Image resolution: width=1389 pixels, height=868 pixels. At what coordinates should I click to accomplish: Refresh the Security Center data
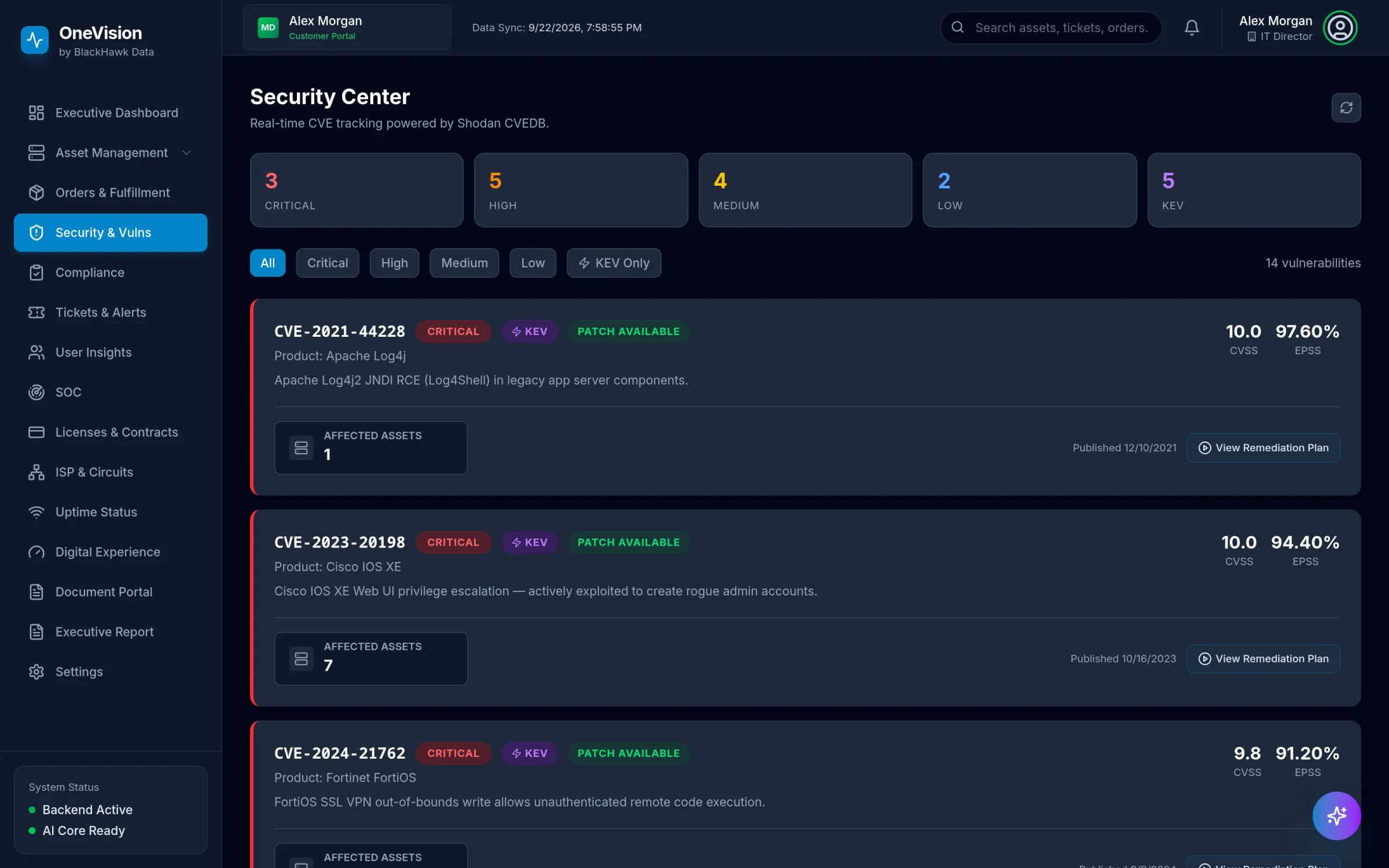pos(1346,108)
